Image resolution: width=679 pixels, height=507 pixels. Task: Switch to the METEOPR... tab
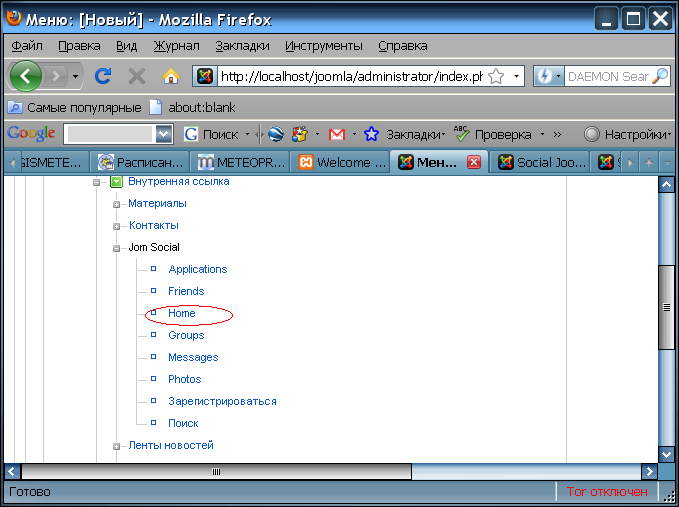click(x=241, y=162)
